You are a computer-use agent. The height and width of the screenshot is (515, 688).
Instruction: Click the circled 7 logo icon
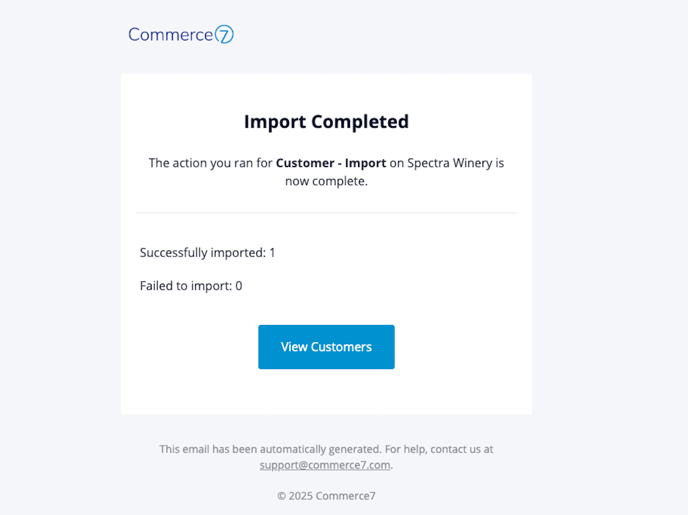pyautogui.click(x=224, y=35)
